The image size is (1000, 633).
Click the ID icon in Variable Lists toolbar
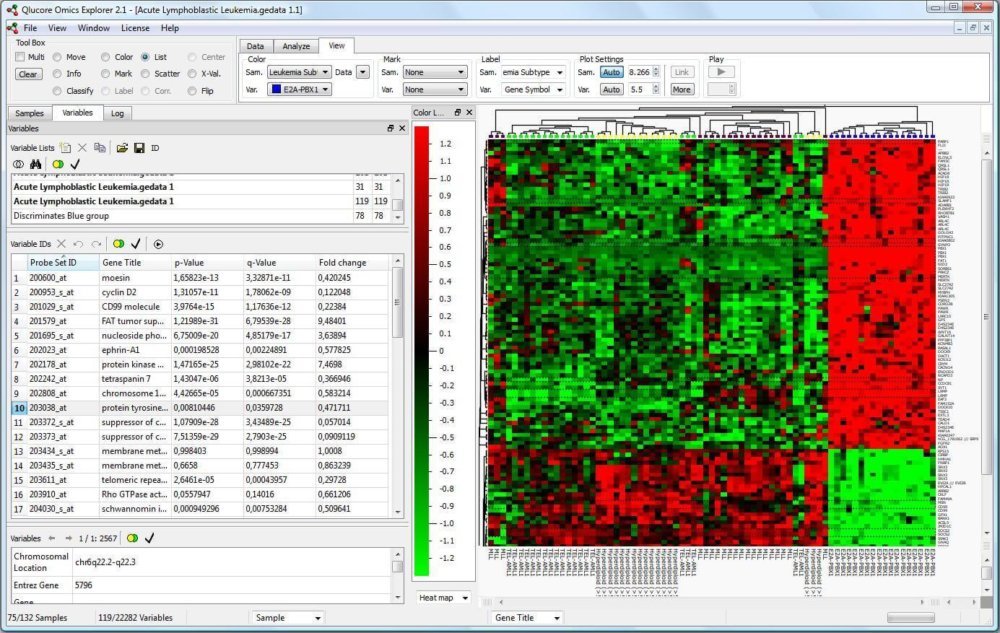[155, 148]
